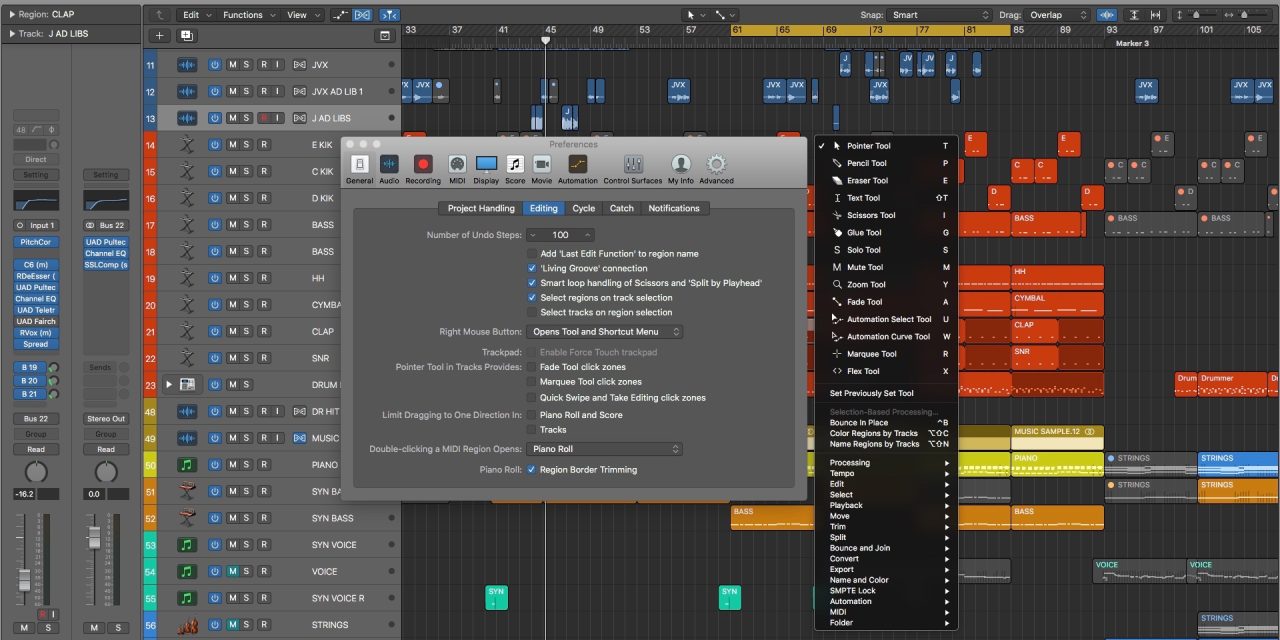Open the Snap Smart dropdown
Image resolution: width=1280 pixels, height=640 pixels.
click(938, 15)
